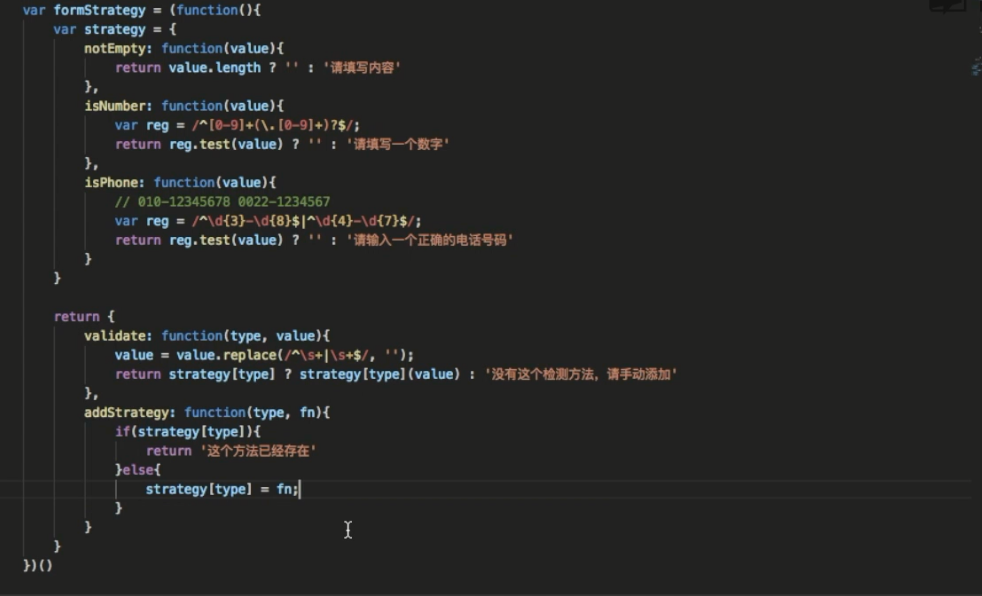Screen dimensions: 982x596
Task: Click the minimap code preview on right edge
Action: (975, 66)
